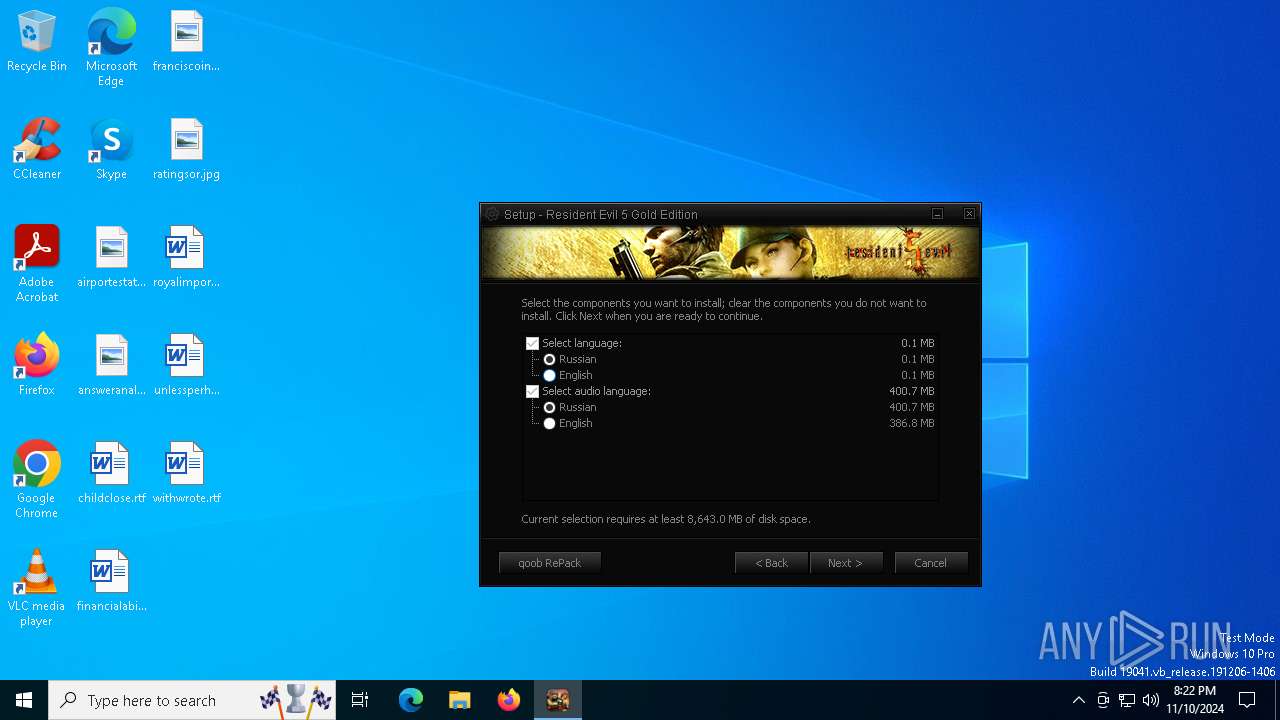Select the franciscoin image file icon
Image resolution: width=1280 pixels, height=720 pixels.
pos(186,42)
